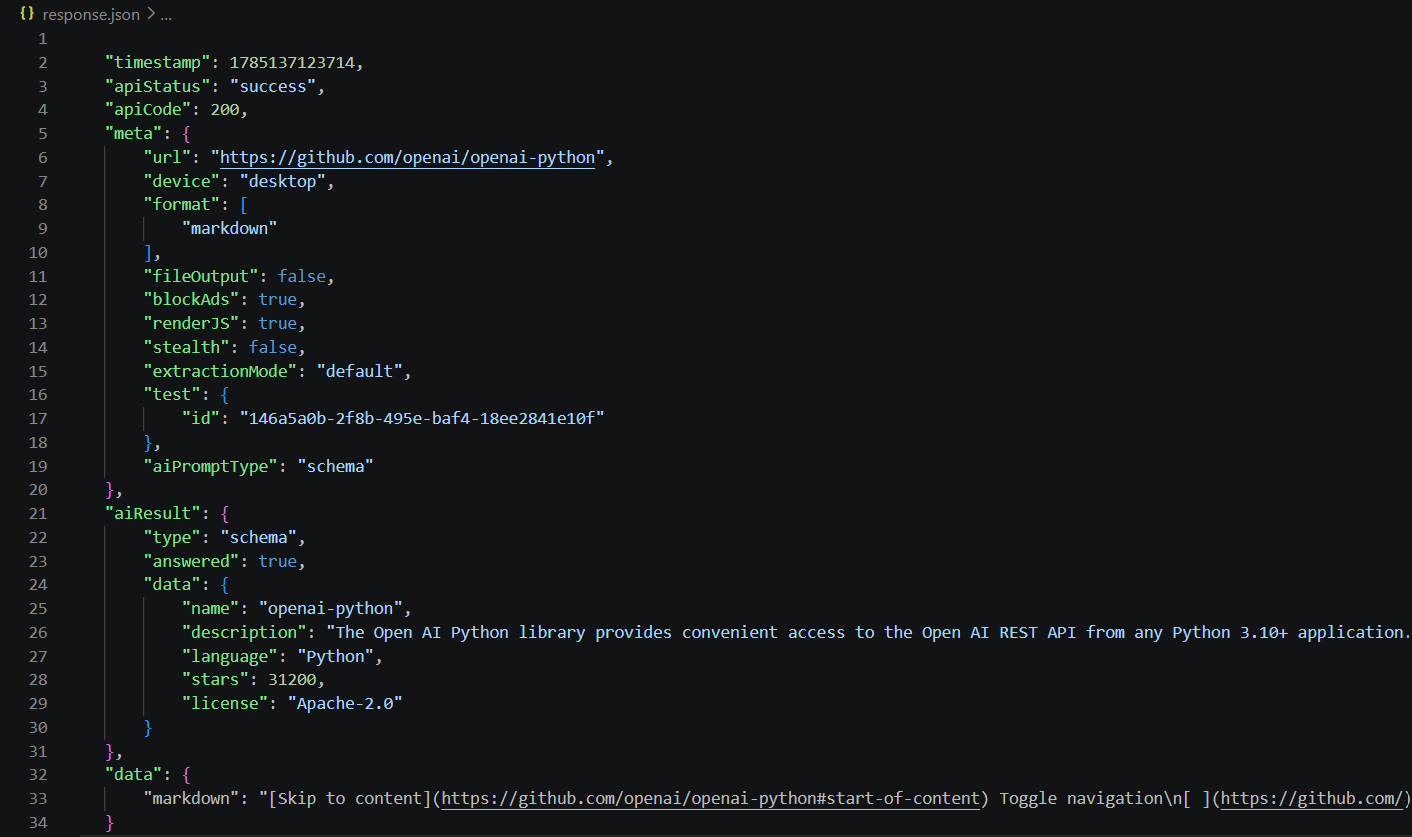Select the false value of fileOutput
1412x837 pixels.
tap(302, 276)
